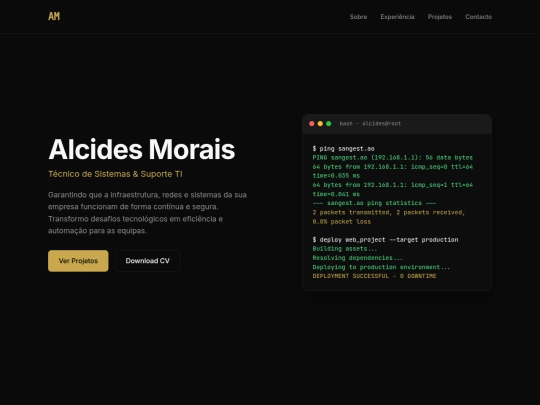The width and height of the screenshot is (540, 405).
Task: Click the '2 packets transmitted' line
Action: (389, 212)
